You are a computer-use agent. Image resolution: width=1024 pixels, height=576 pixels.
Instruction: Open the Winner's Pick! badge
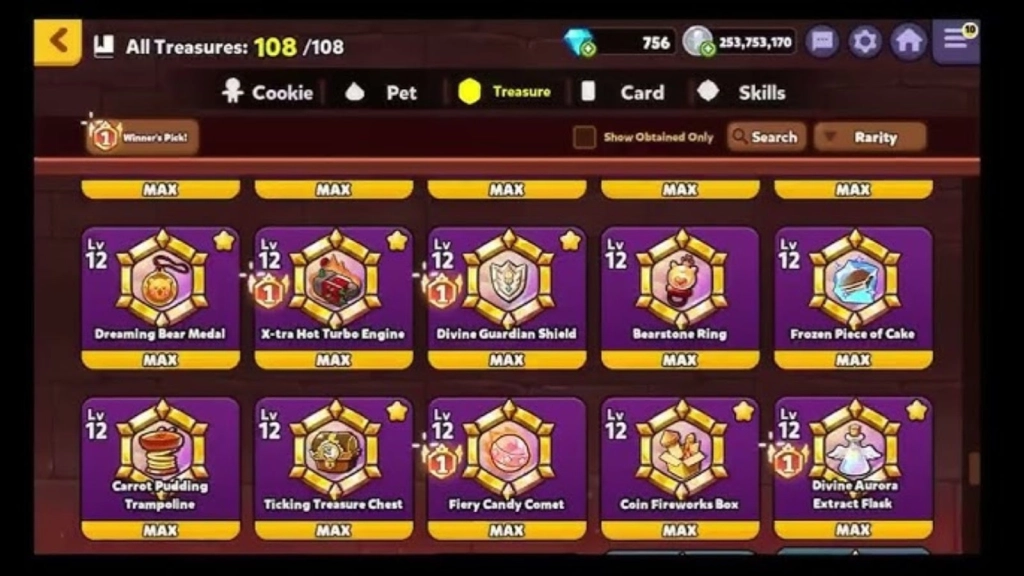[x=142, y=136]
